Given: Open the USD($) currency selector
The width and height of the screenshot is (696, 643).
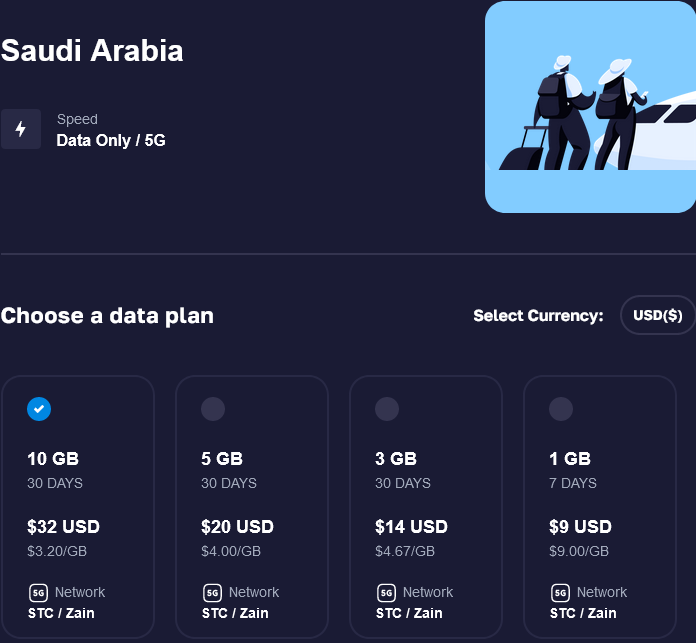Looking at the screenshot, I should (658, 316).
